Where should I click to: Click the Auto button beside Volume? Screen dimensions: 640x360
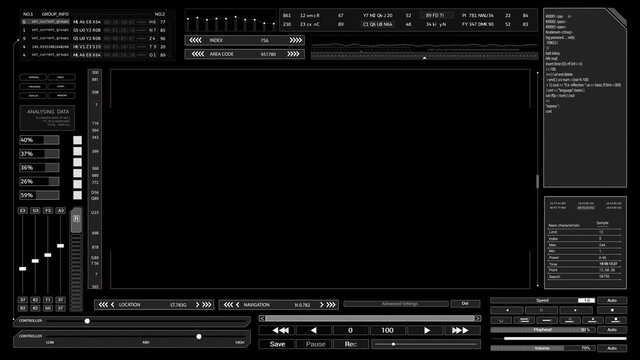pyautogui.click(x=612, y=348)
